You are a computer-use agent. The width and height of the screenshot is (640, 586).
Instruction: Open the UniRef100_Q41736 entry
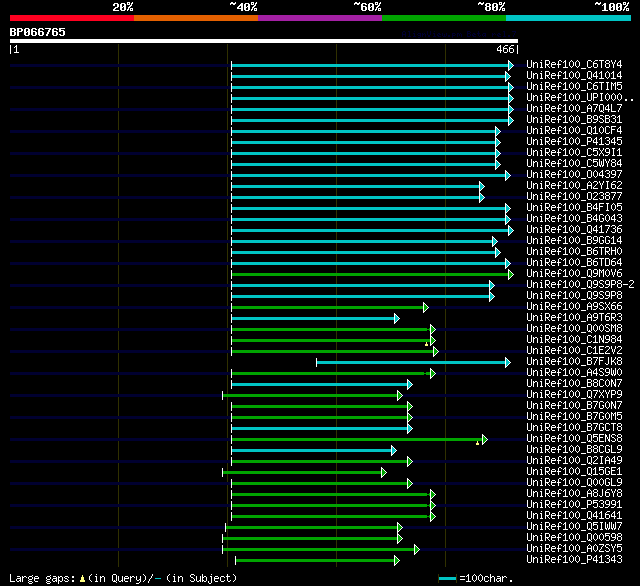click(x=574, y=230)
